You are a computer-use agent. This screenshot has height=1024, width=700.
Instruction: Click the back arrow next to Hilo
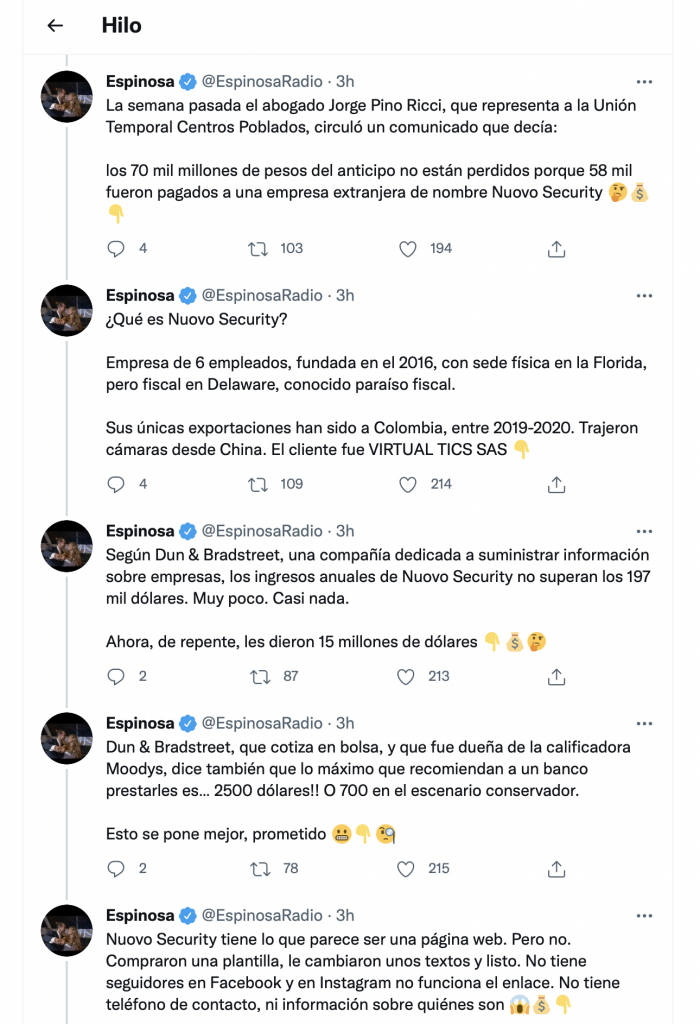pos(56,26)
